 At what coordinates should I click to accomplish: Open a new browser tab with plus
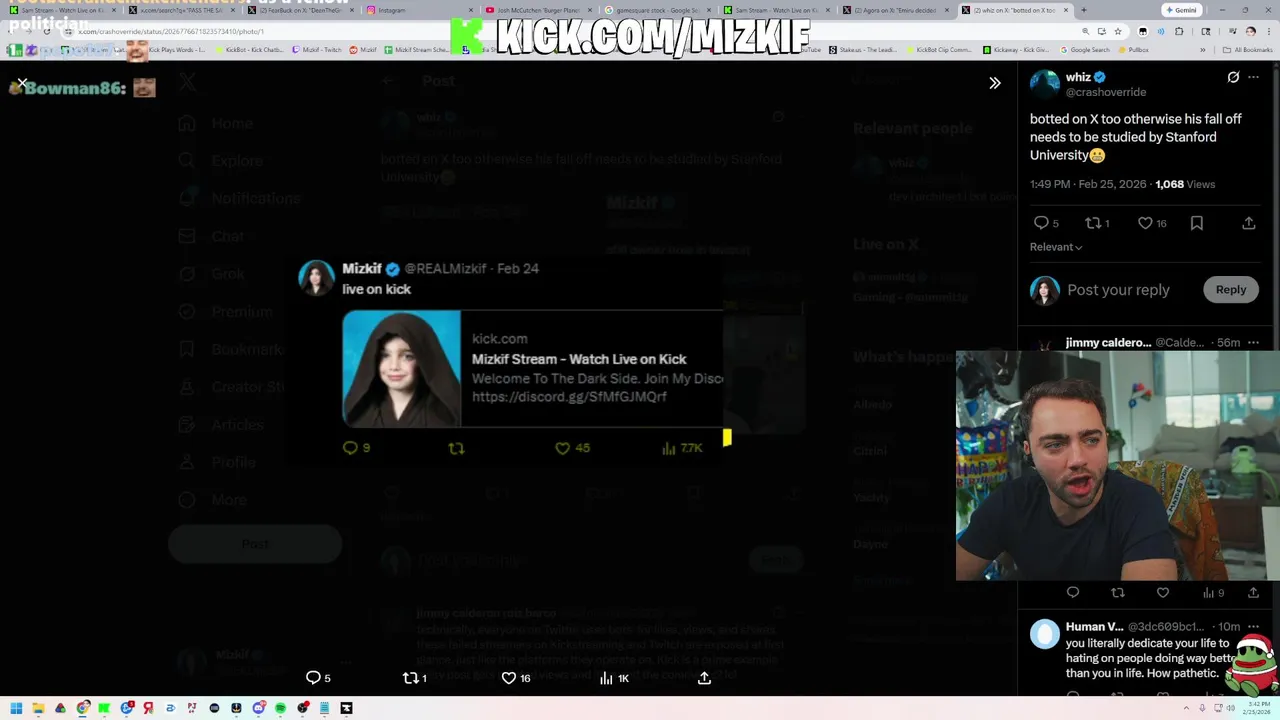[x=1083, y=10]
